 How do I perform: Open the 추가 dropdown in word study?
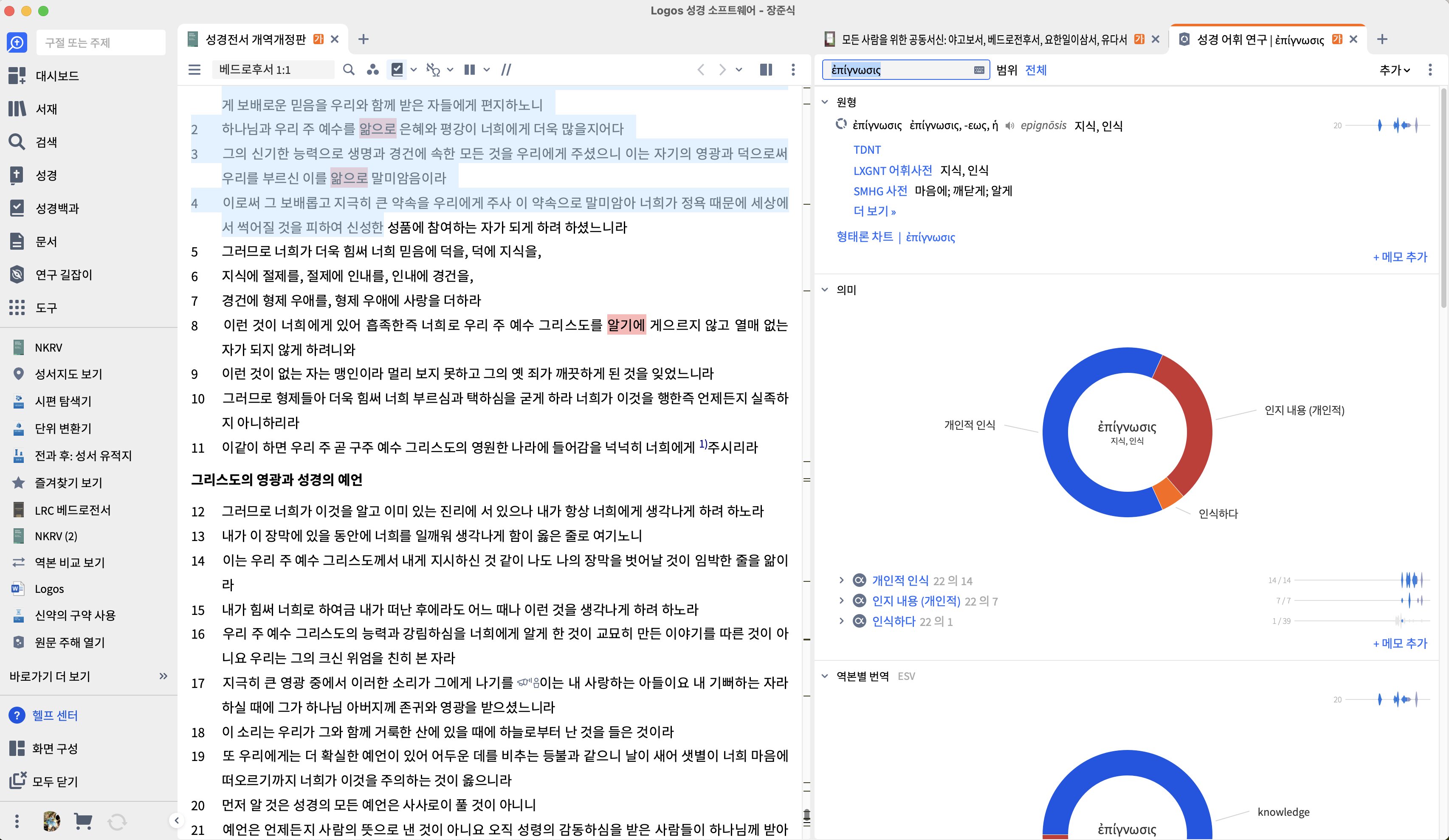(1394, 70)
